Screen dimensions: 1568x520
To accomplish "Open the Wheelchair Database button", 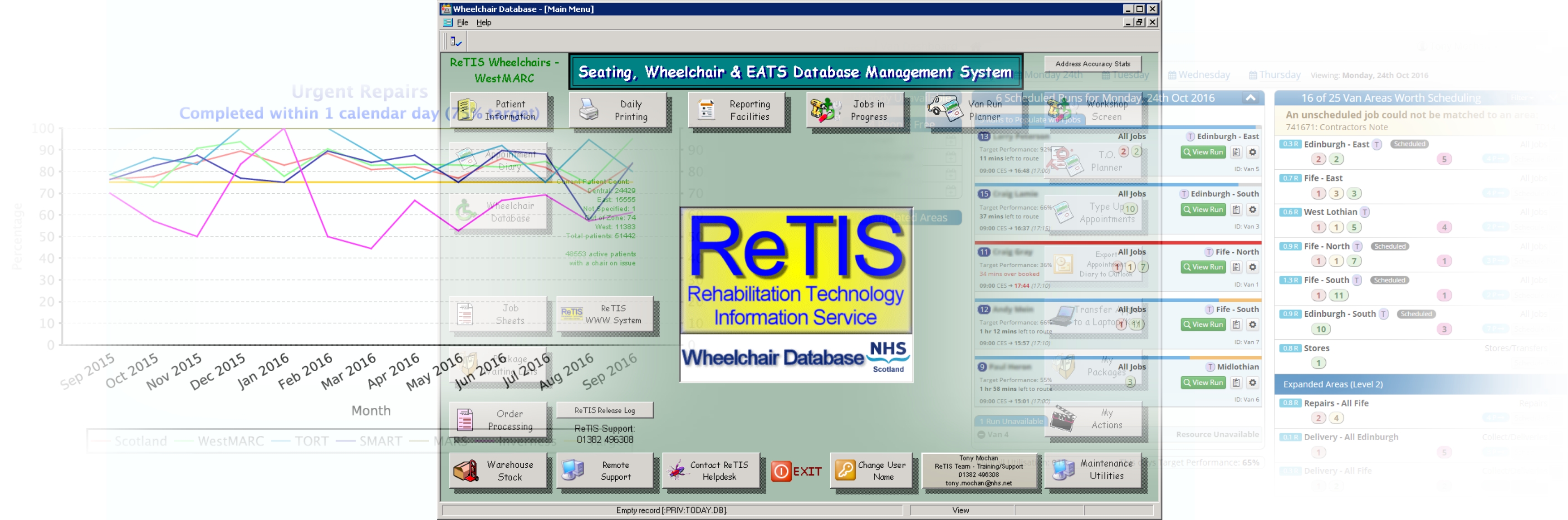I will [x=498, y=212].
